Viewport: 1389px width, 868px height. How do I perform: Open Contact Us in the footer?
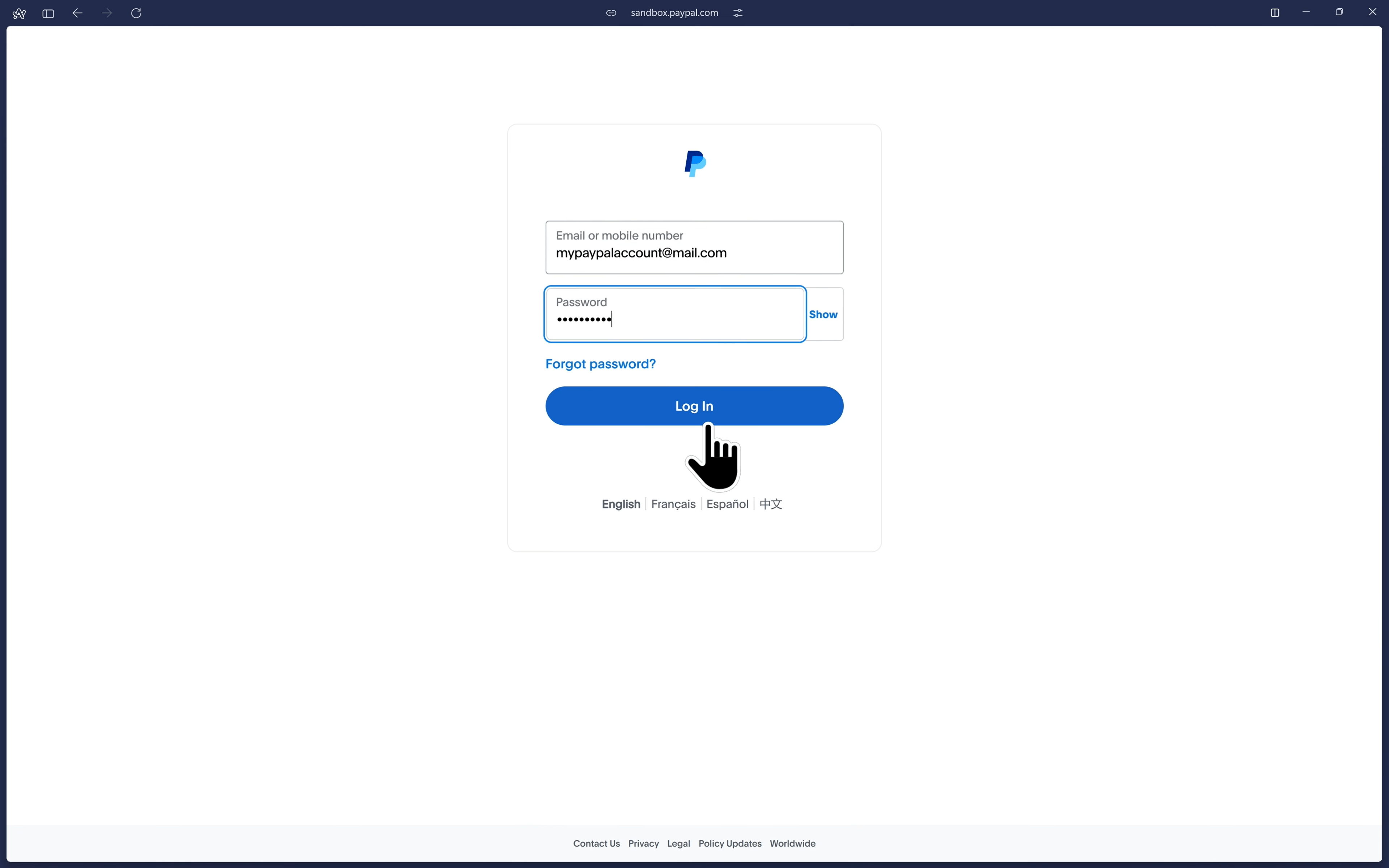pos(596,843)
